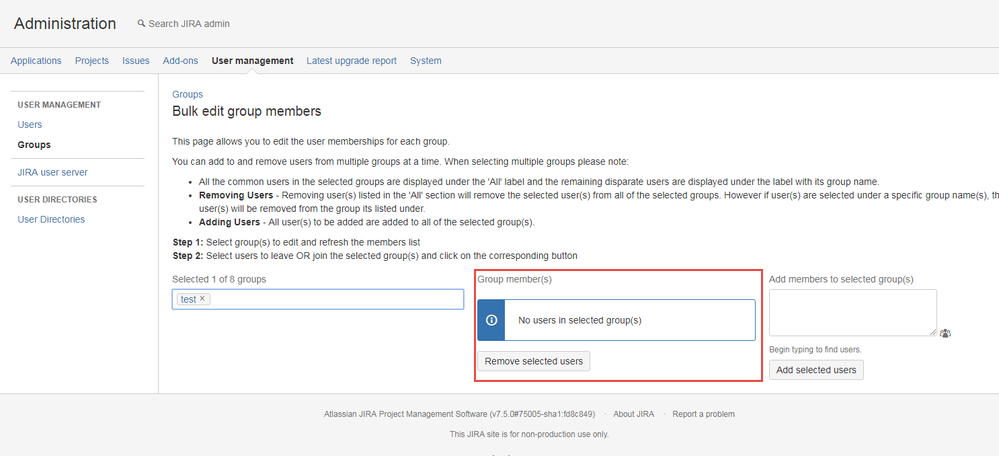Go to the Add-ons tab
The image size is (999, 456).
tap(180, 61)
